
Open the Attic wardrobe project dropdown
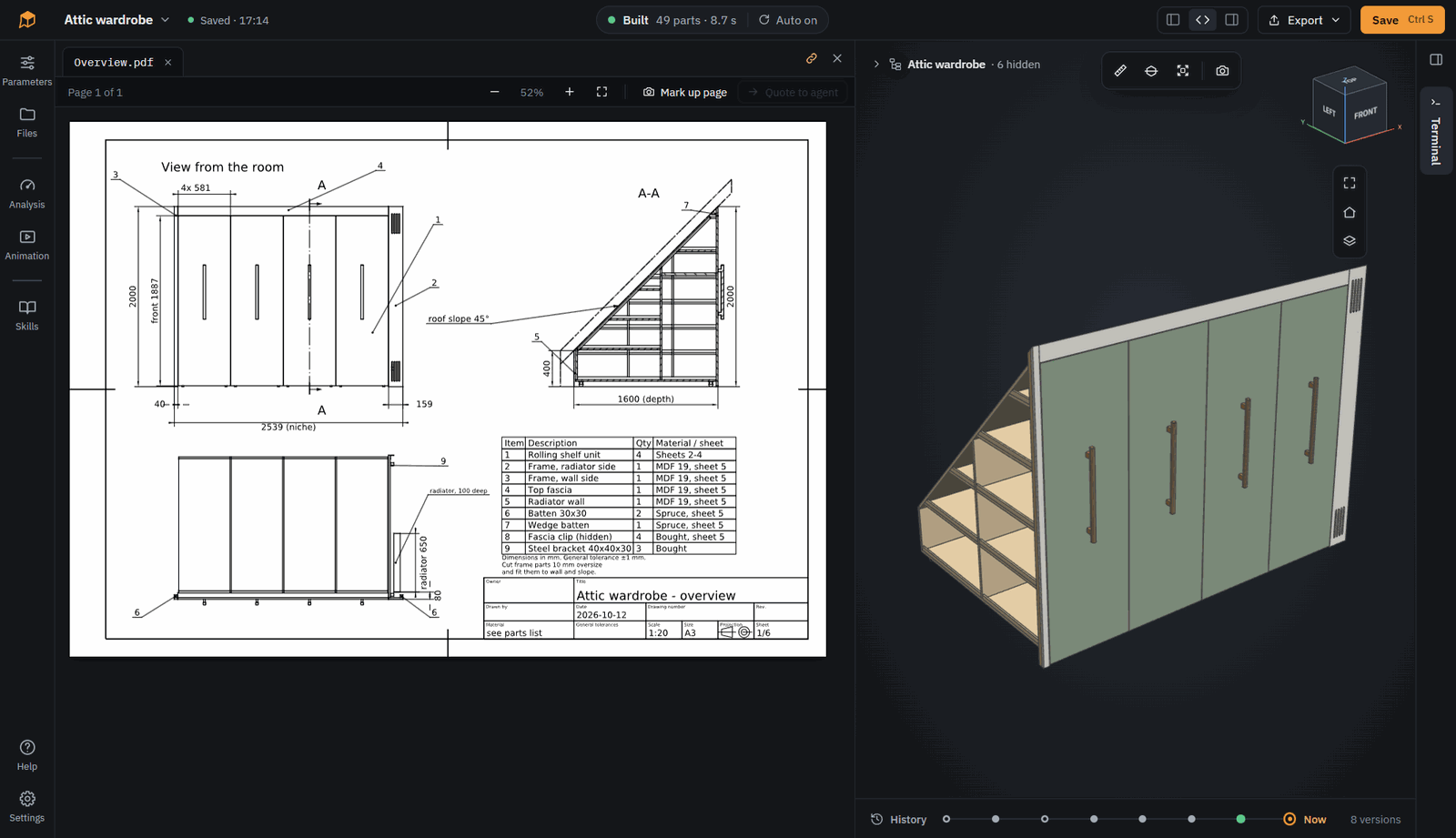coord(116,20)
